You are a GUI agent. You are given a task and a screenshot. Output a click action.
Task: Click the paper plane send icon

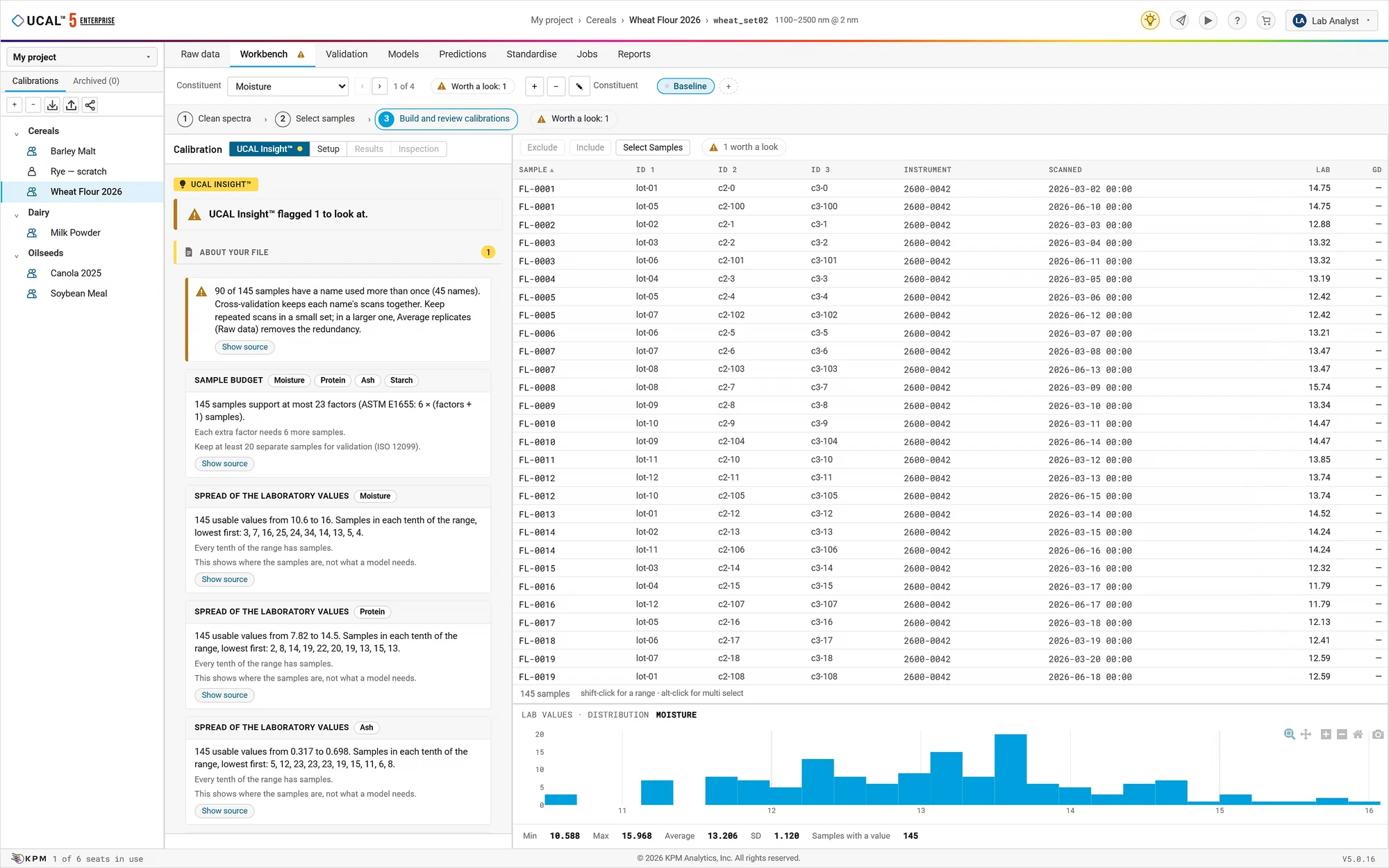[1180, 21]
